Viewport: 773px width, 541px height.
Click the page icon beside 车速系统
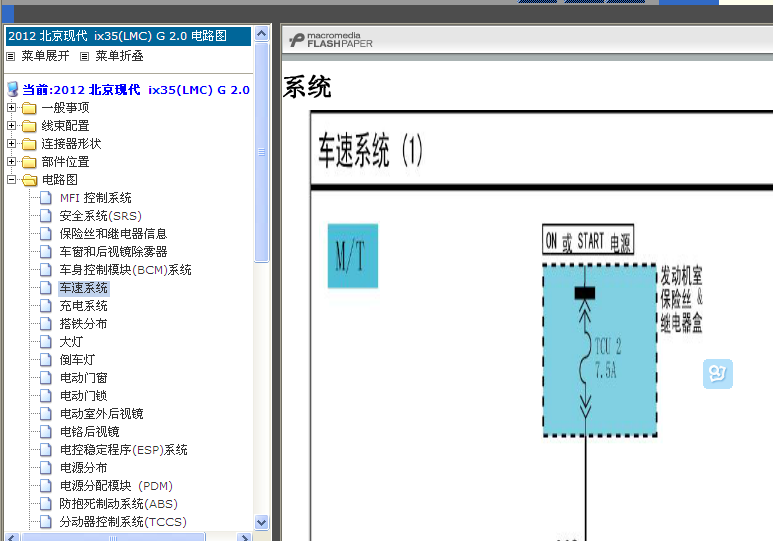[x=45, y=288]
